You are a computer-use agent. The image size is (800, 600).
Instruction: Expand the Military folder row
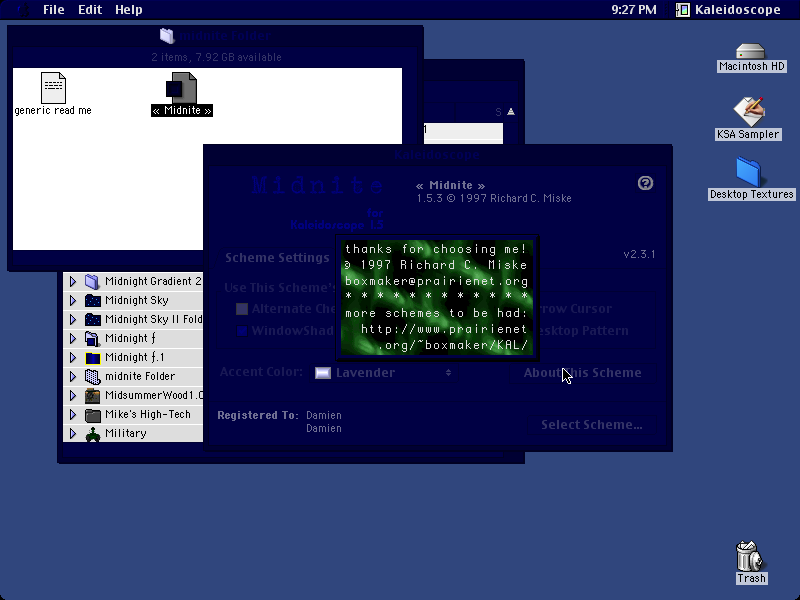pyautogui.click(x=73, y=434)
